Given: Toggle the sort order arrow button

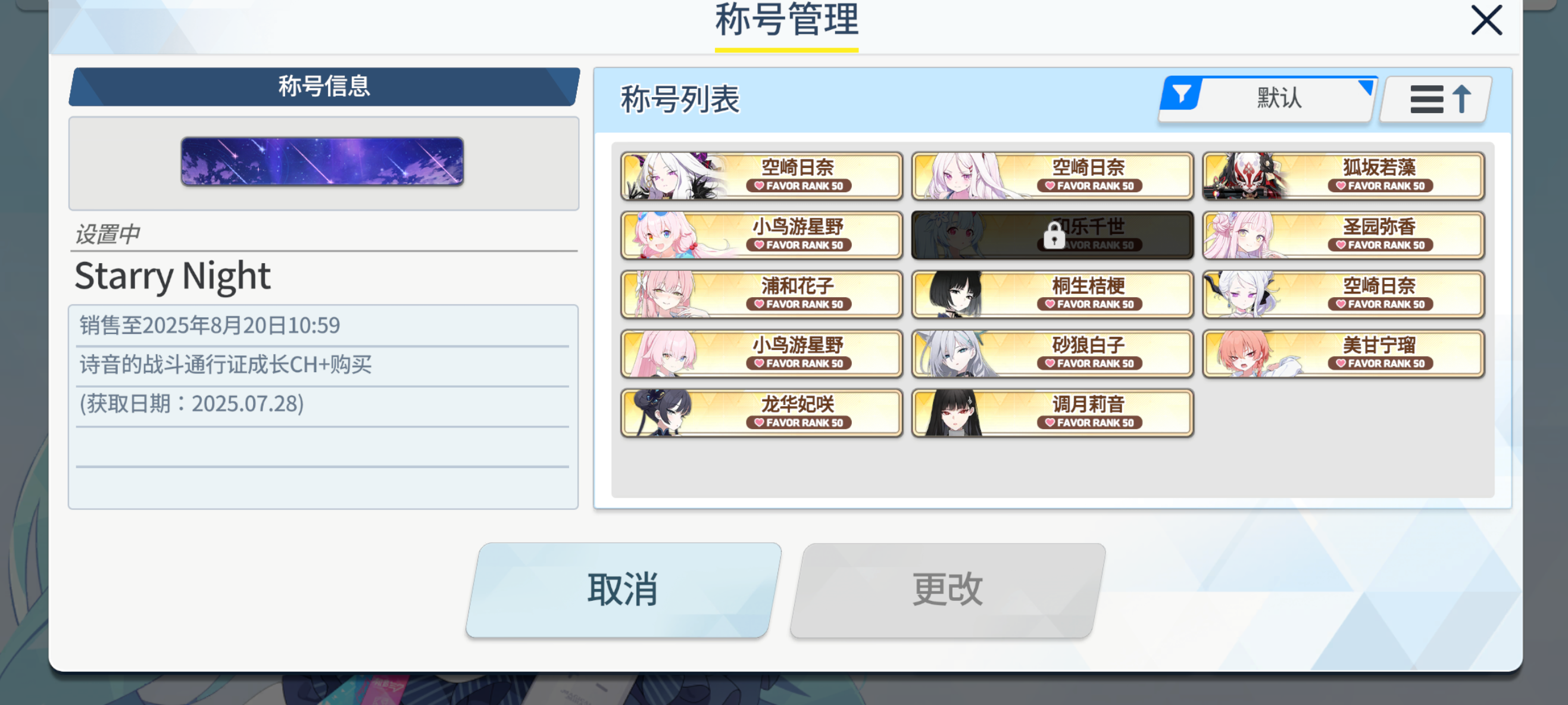Looking at the screenshot, I should (x=1436, y=99).
